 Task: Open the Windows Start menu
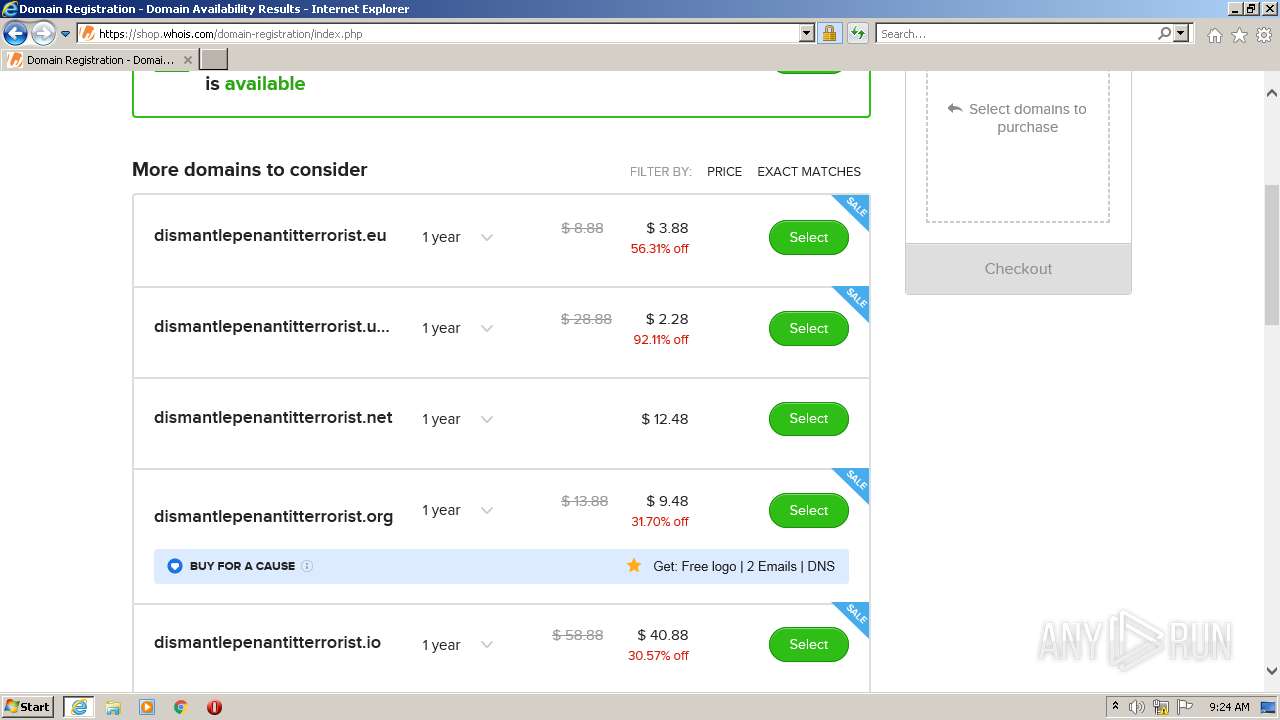pos(28,707)
